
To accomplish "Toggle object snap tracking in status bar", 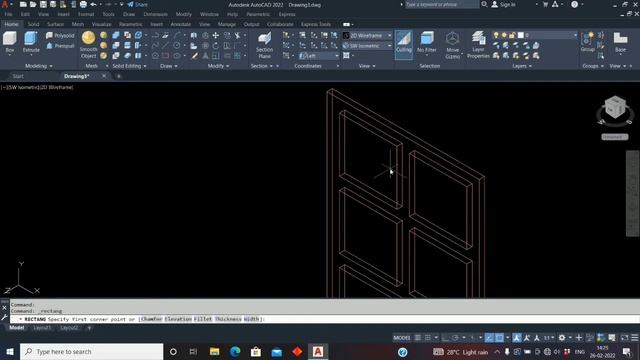I will (x=489, y=338).
